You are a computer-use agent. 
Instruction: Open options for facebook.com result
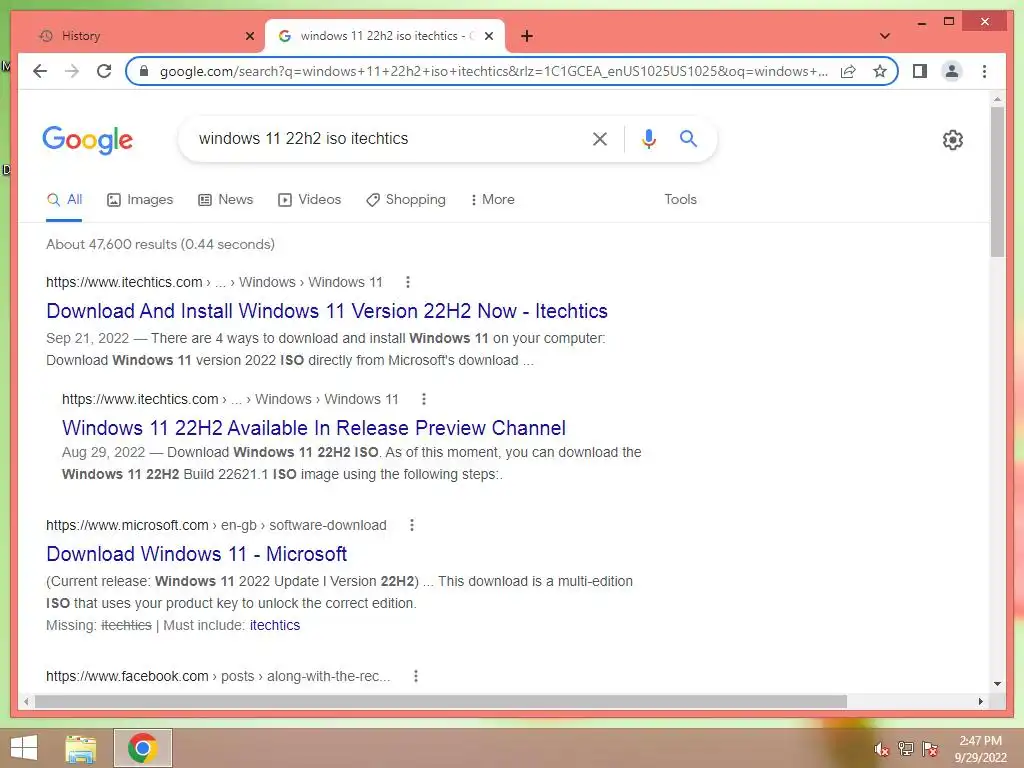pos(416,676)
